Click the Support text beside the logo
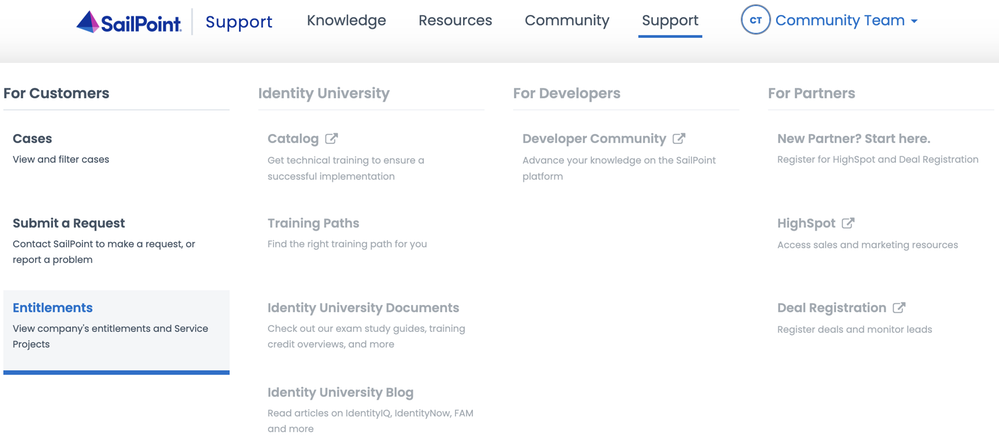The image size is (999, 435). coord(239,21)
